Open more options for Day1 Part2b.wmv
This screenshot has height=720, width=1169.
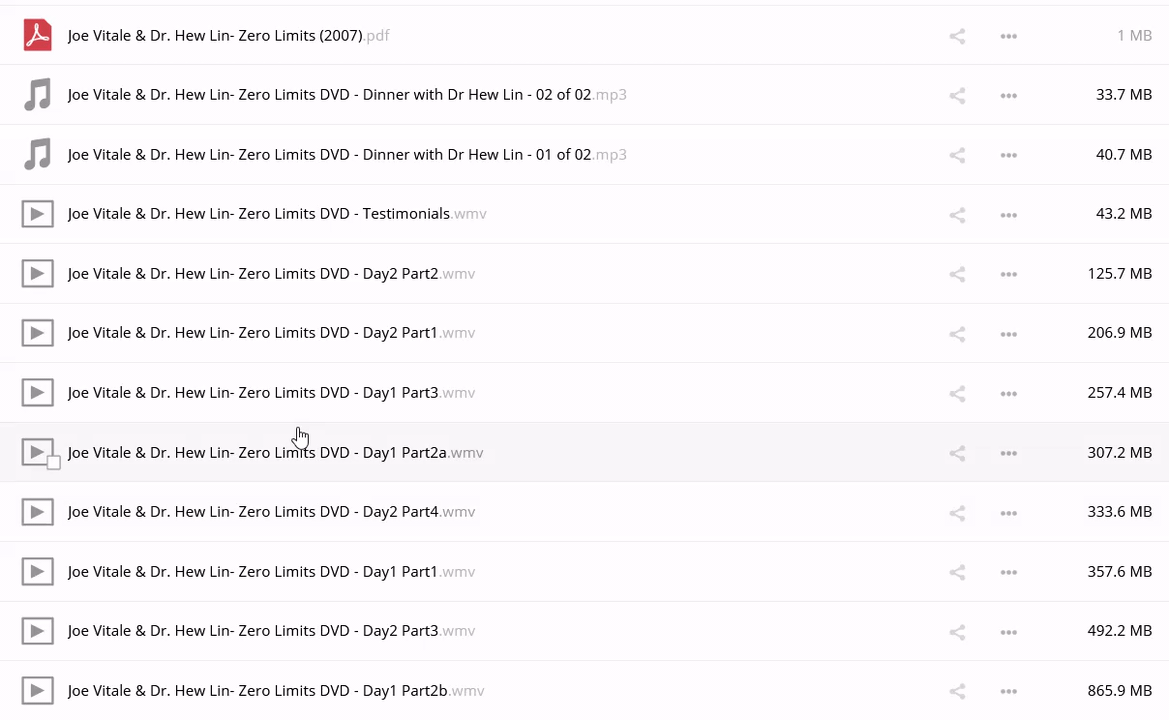1008,691
